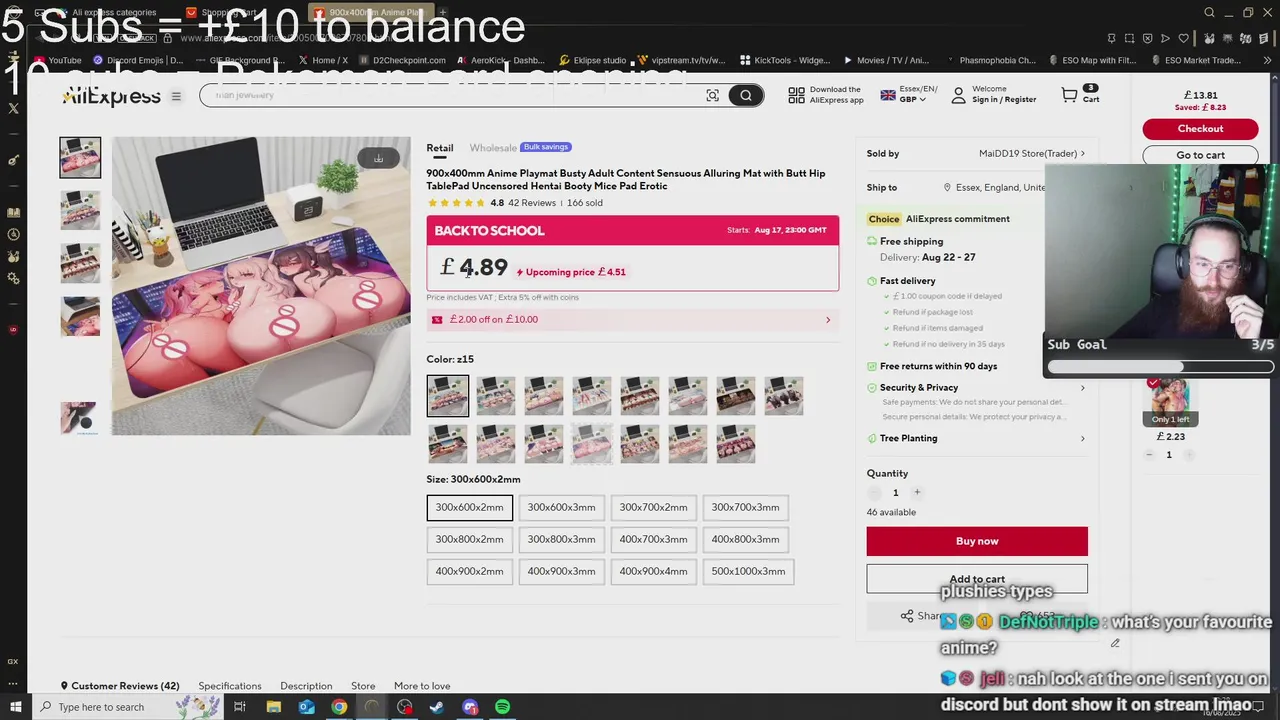Select size 300x700x3mm
1280x720 pixels.
745,507
